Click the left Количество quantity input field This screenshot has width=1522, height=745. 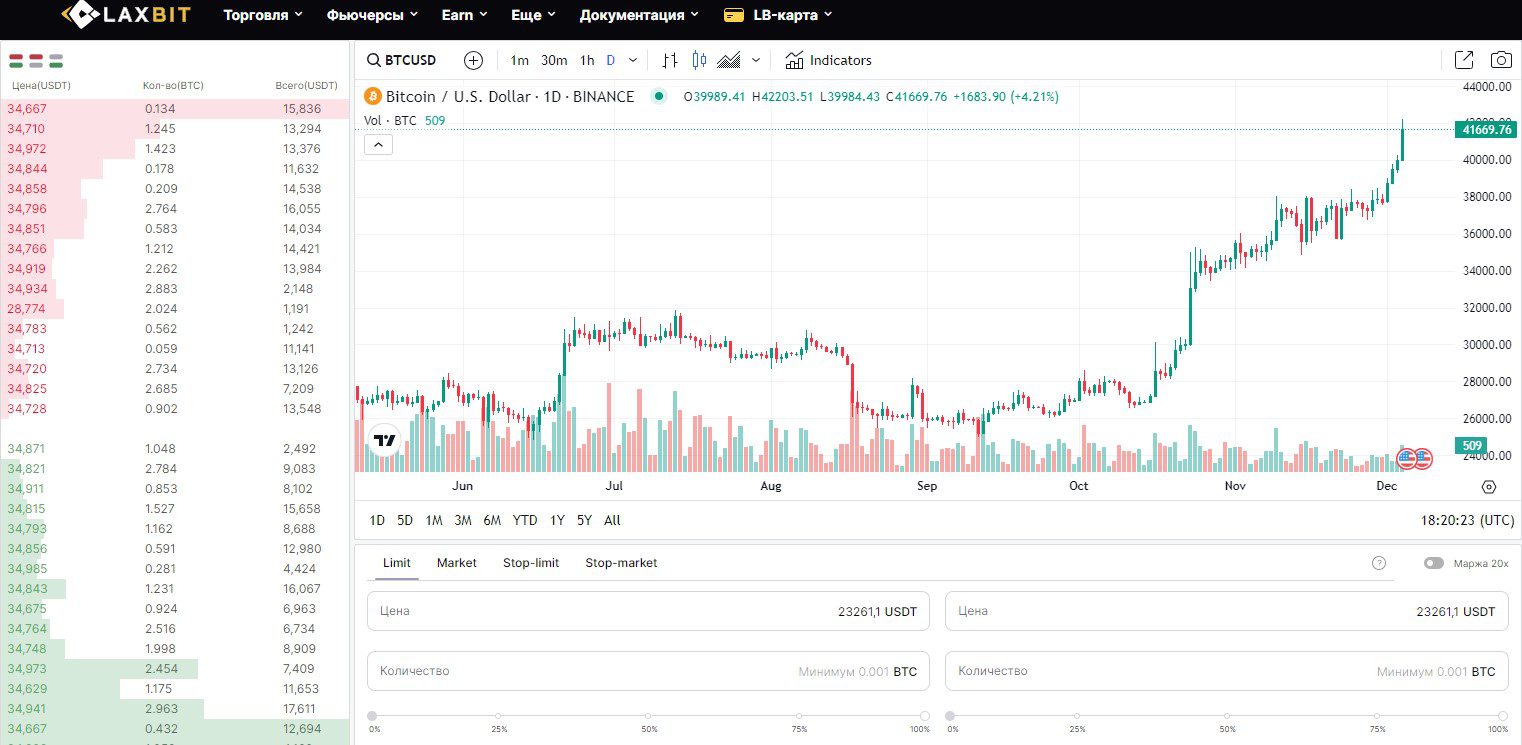tap(649, 671)
